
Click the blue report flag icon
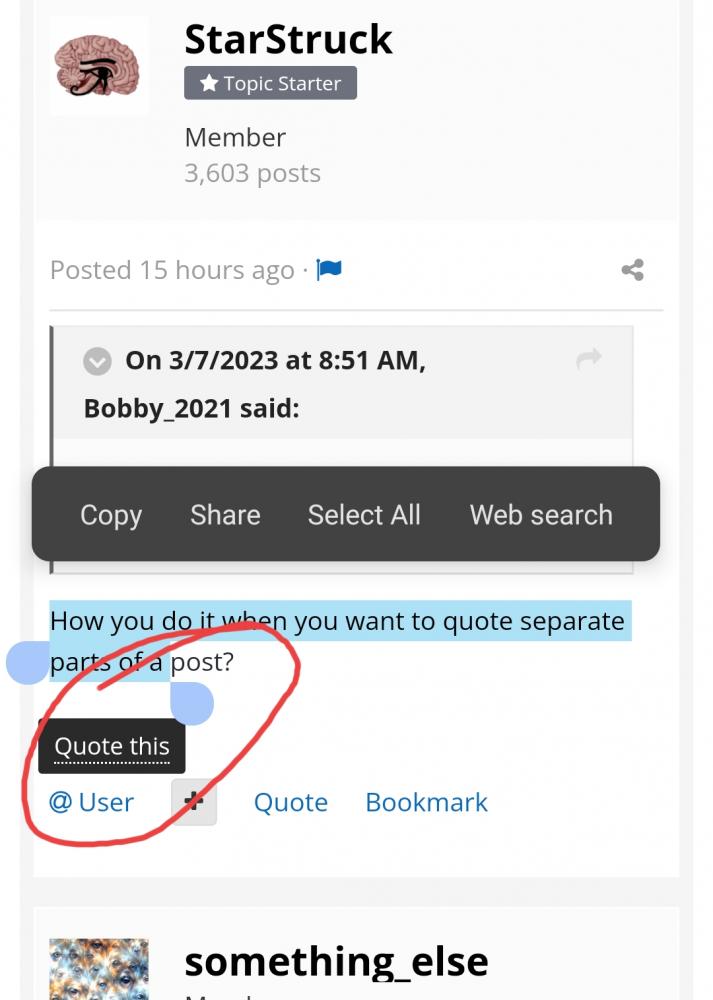(329, 270)
